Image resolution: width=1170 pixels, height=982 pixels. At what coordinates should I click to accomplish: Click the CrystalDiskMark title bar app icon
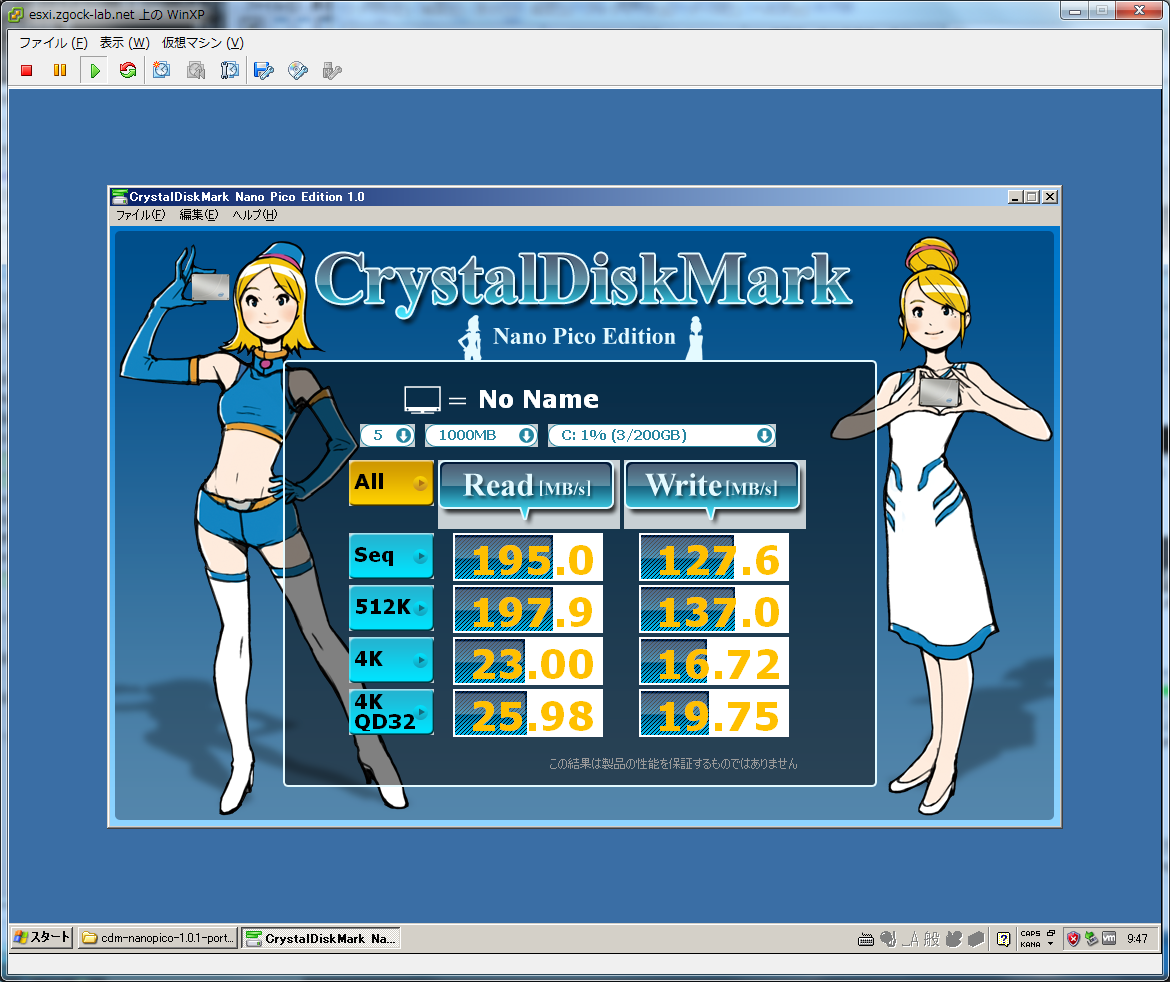(x=119, y=197)
